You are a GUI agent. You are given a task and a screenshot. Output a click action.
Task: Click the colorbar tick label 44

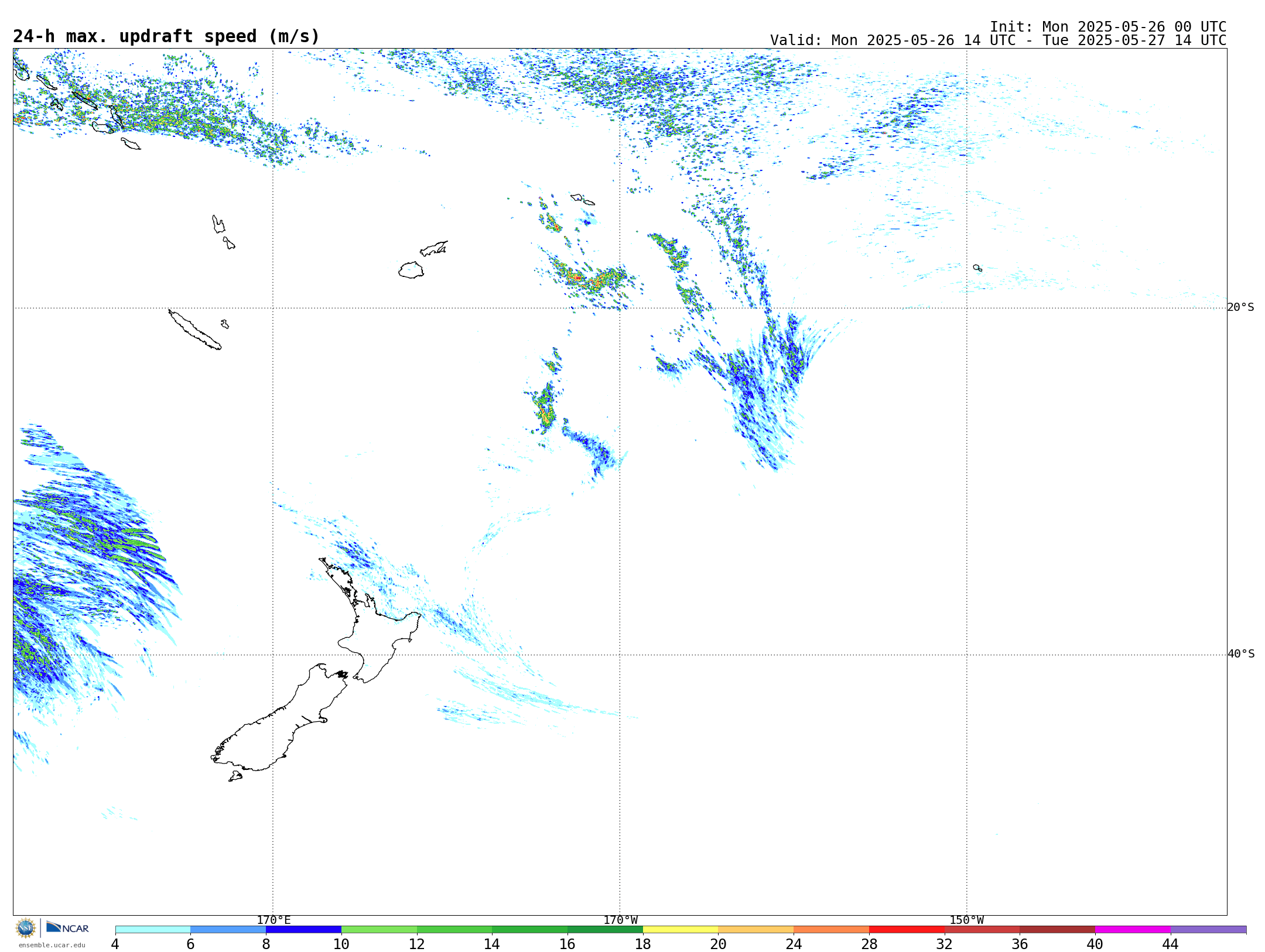pos(1171,944)
